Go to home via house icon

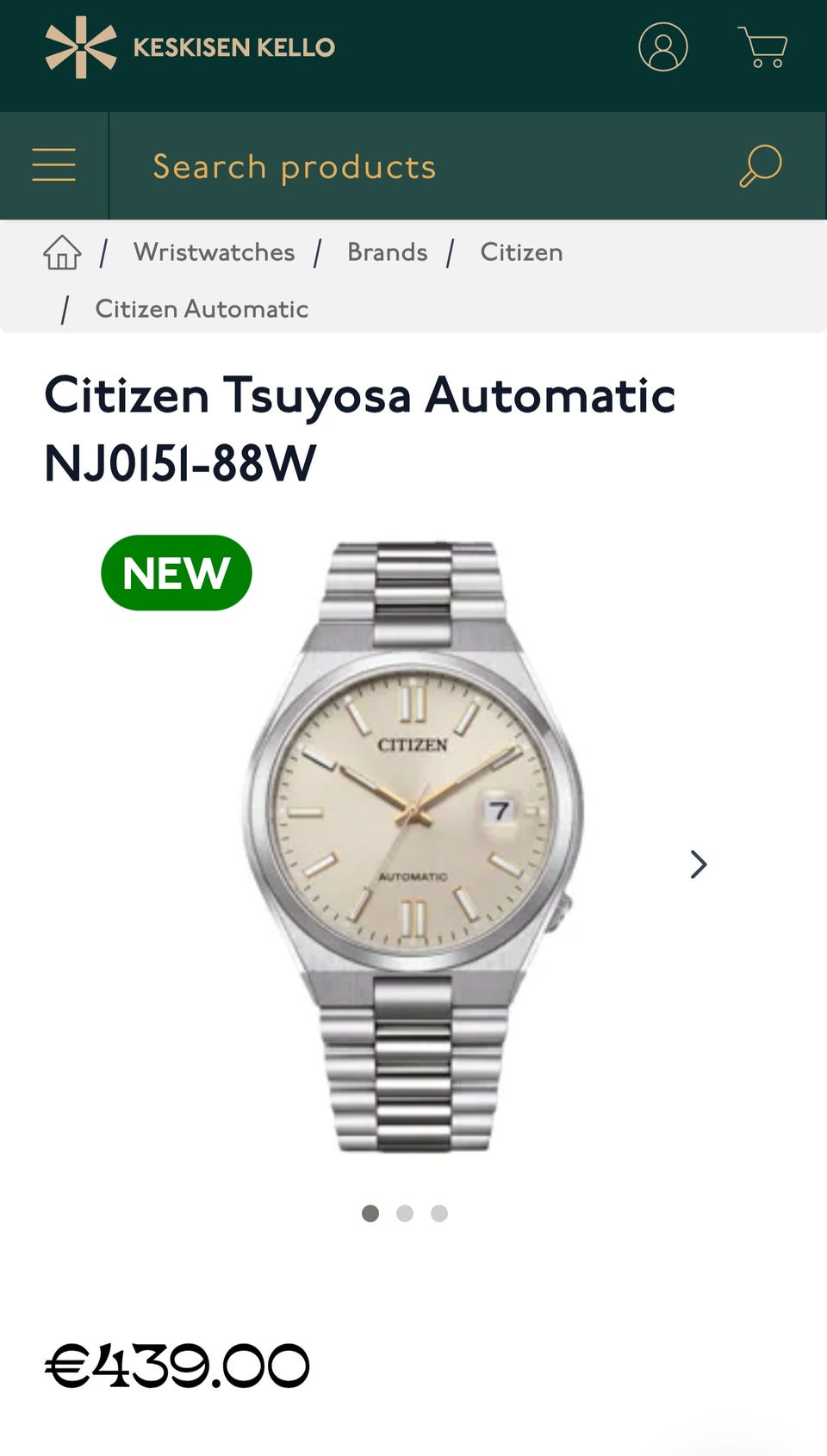click(x=62, y=252)
